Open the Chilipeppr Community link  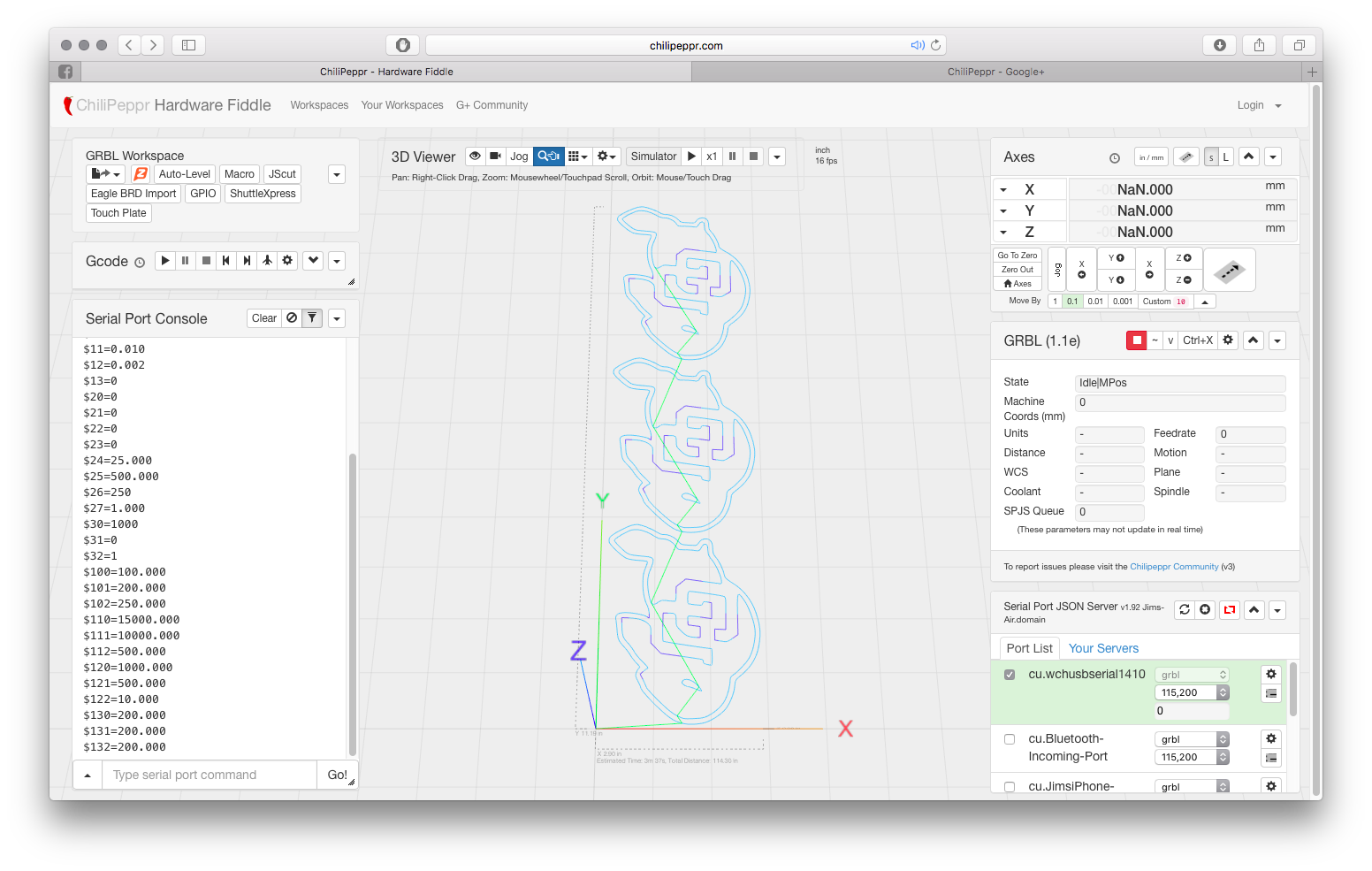[1174, 567]
